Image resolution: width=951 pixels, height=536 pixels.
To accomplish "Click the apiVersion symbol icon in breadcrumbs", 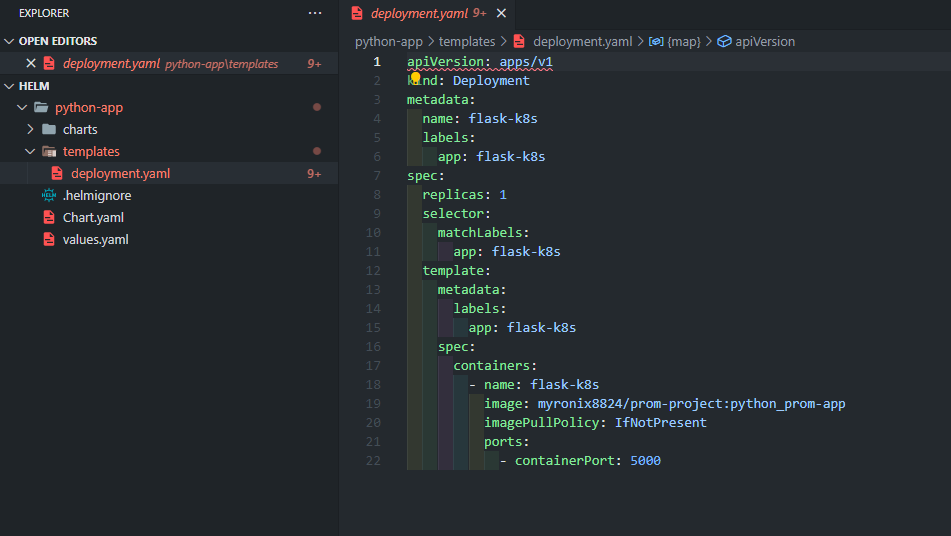I will 725,42.
